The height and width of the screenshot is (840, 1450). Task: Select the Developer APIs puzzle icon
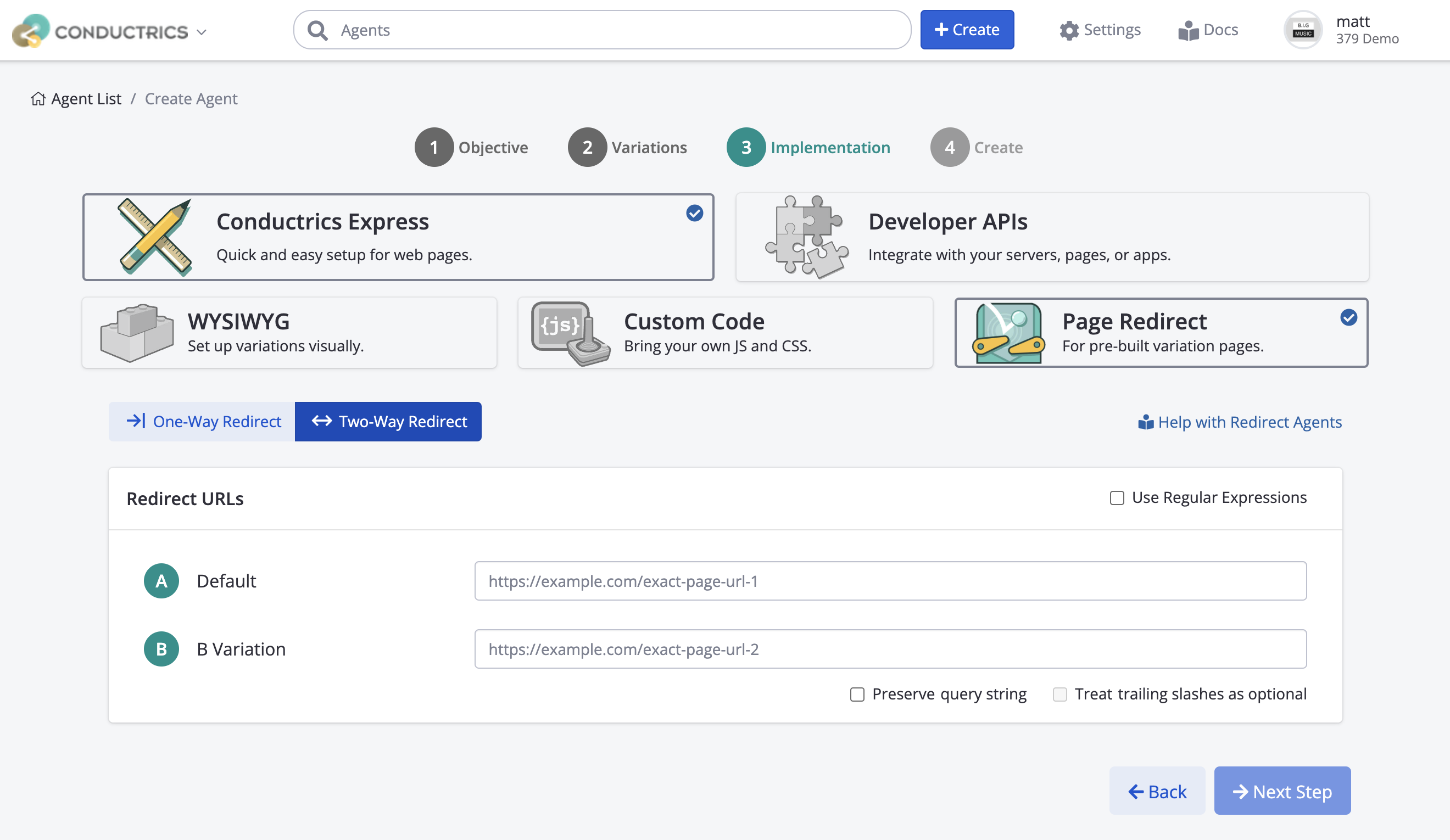coord(806,237)
